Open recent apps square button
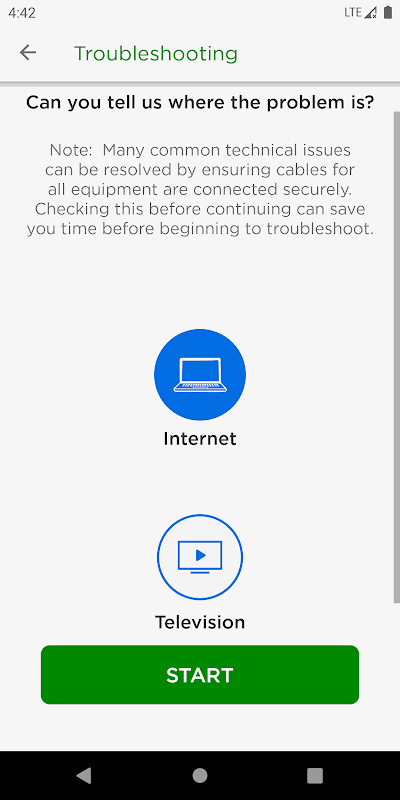Image resolution: width=400 pixels, height=800 pixels. pos(315,776)
